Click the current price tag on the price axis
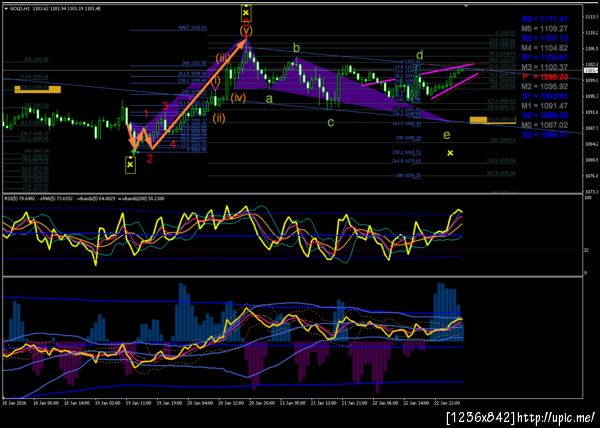The width and height of the screenshot is (600, 428). point(592,70)
